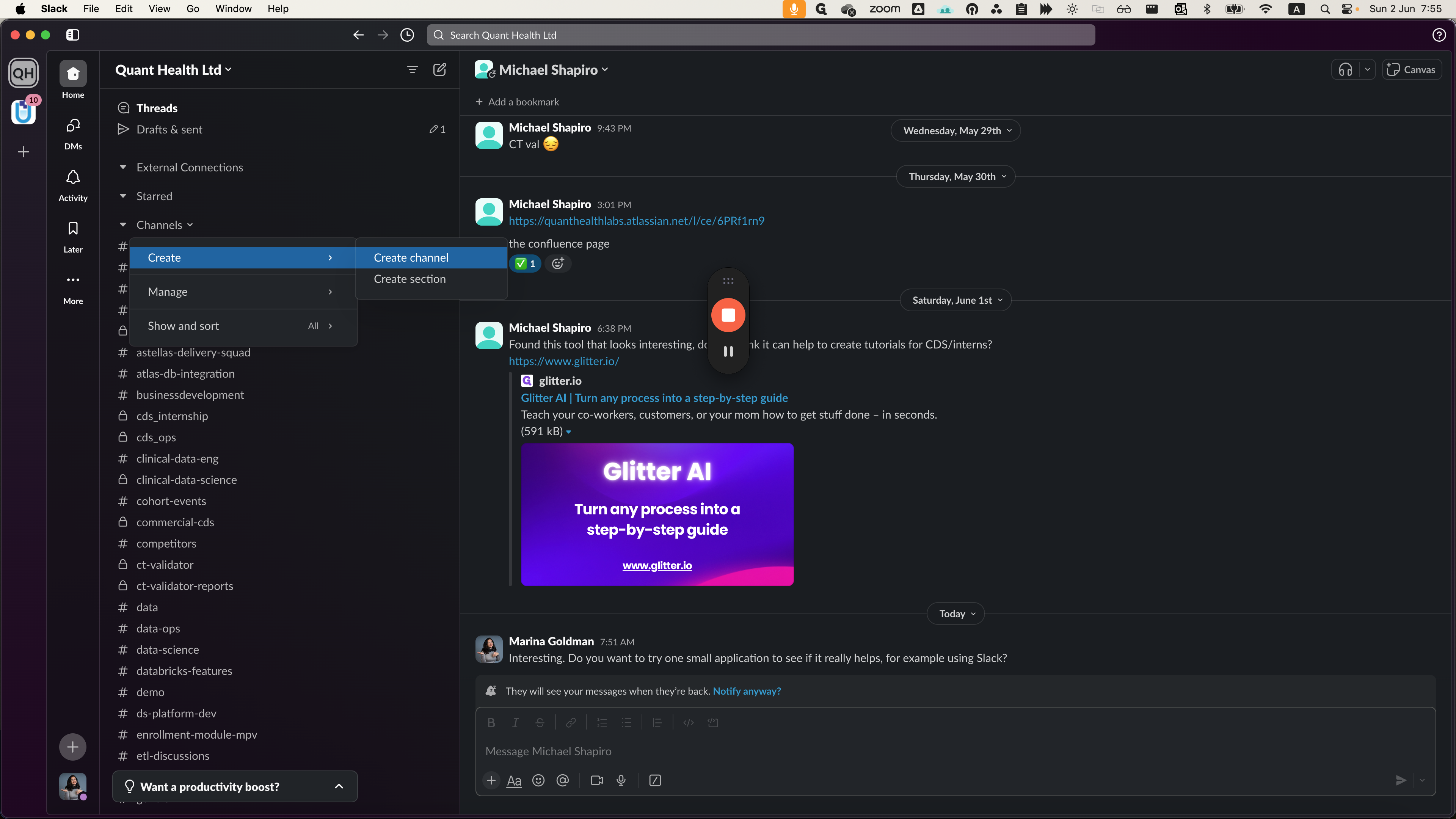This screenshot has height=819, width=1456.
Task: Open the Today date dropdown
Action: (x=955, y=613)
